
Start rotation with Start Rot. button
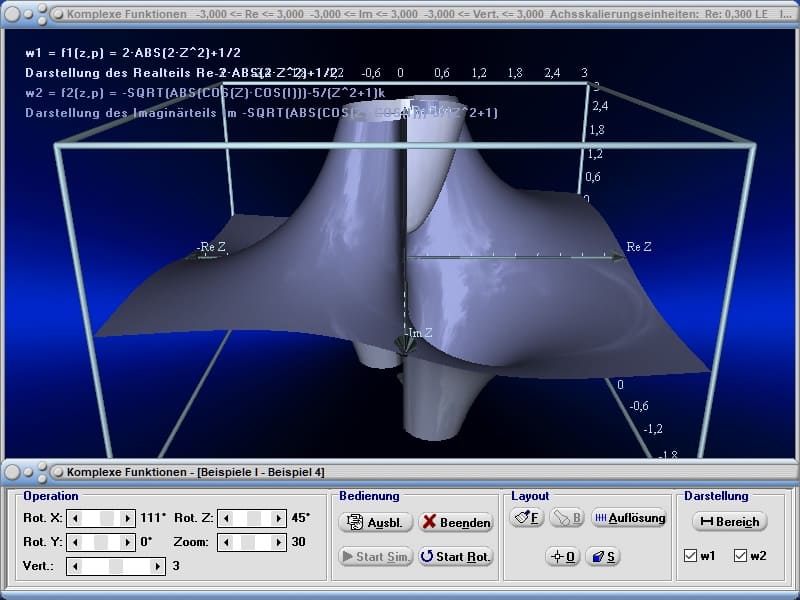click(x=456, y=557)
